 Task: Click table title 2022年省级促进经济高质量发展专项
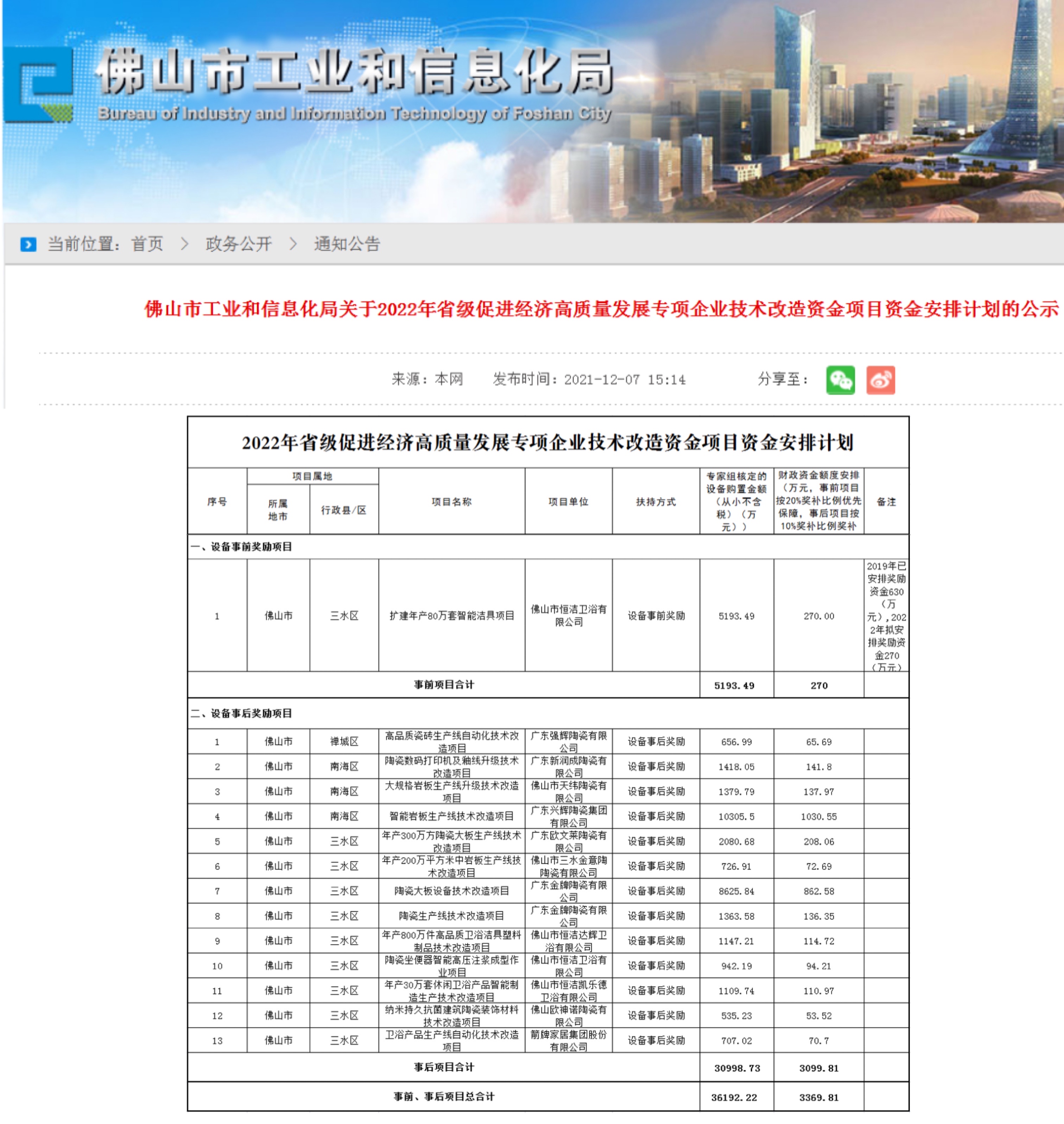(x=547, y=443)
